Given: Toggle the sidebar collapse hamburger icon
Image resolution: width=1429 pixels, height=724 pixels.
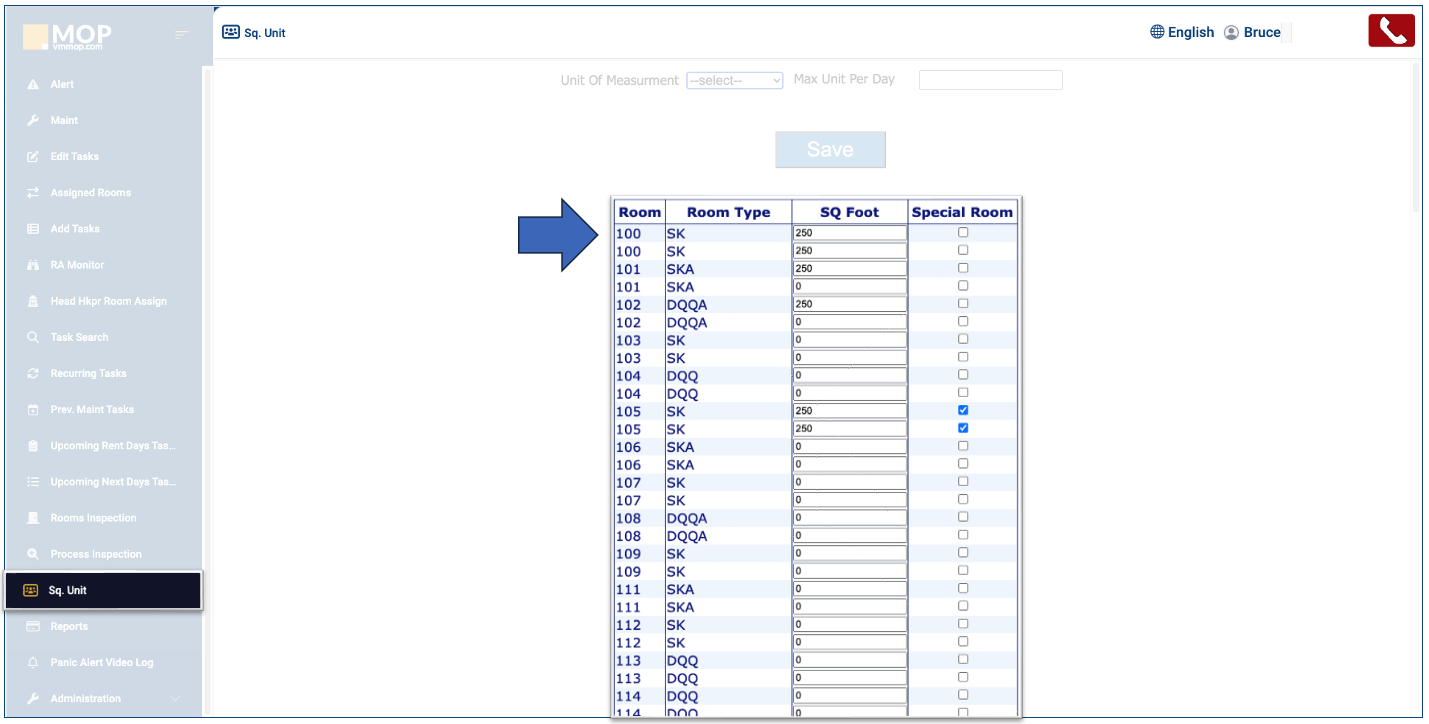Looking at the screenshot, I should pyautogui.click(x=181, y=35).
